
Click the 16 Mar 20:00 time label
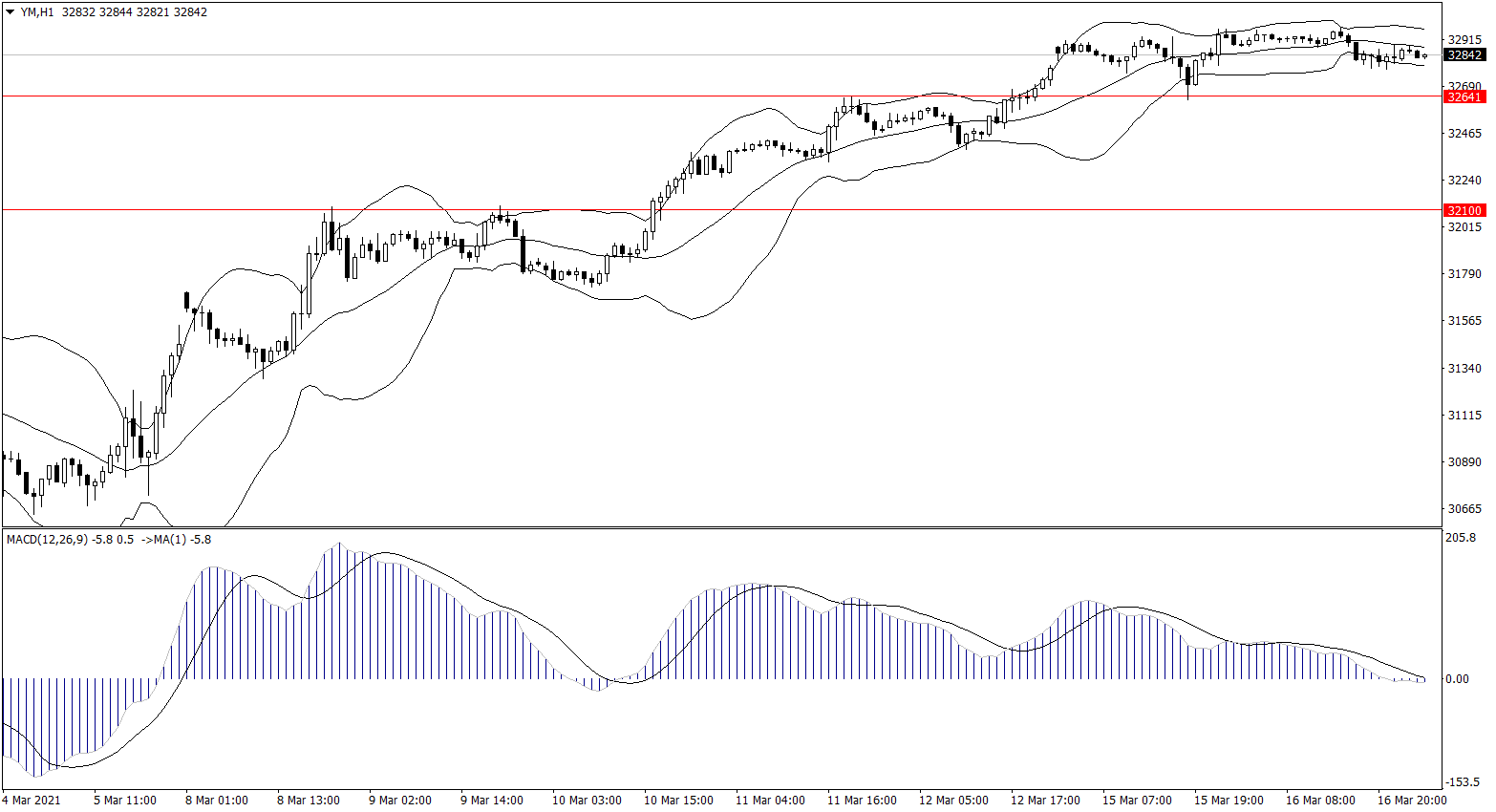point(1412,801)
